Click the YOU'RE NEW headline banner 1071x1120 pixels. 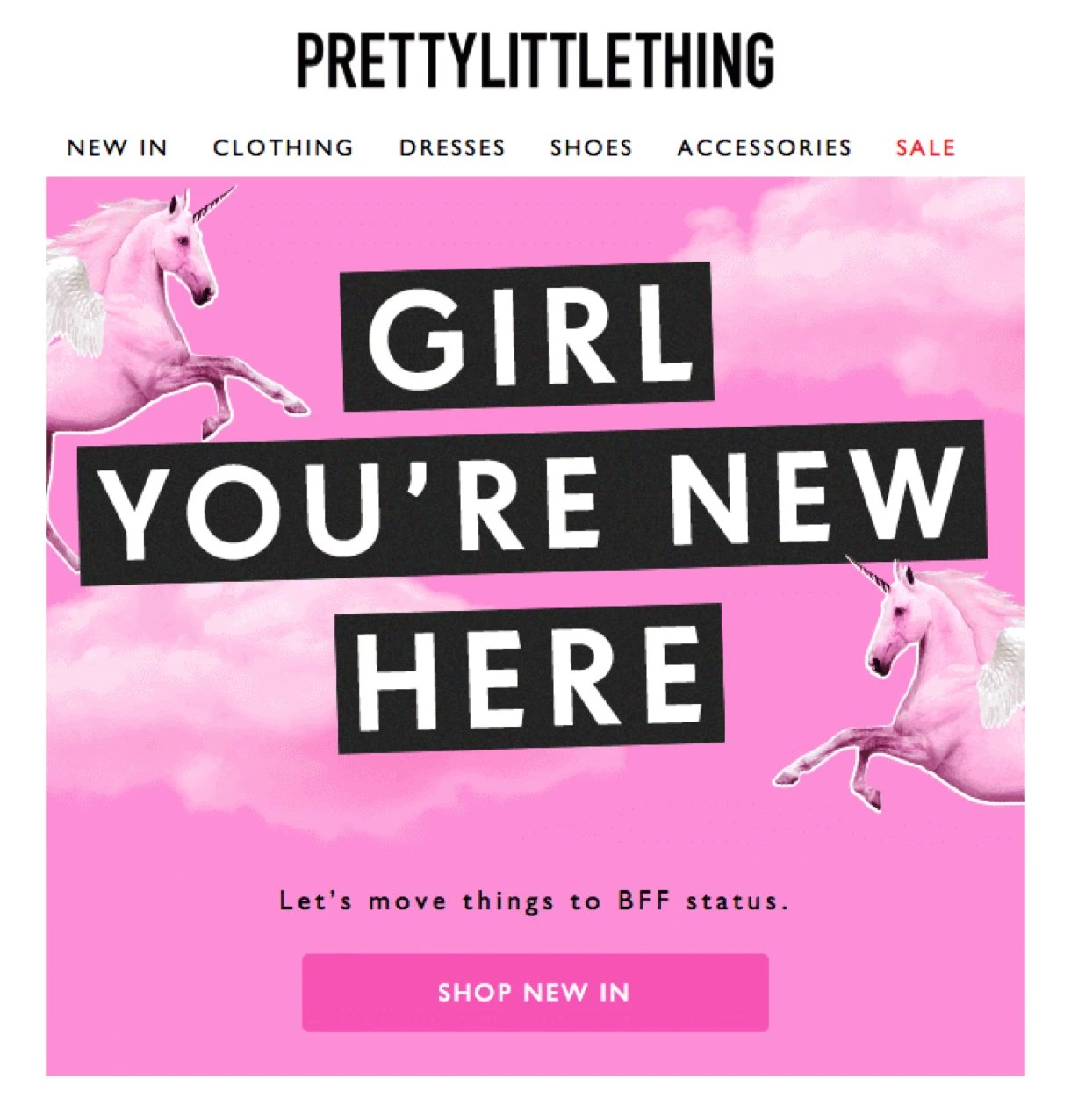coord(533,502)
